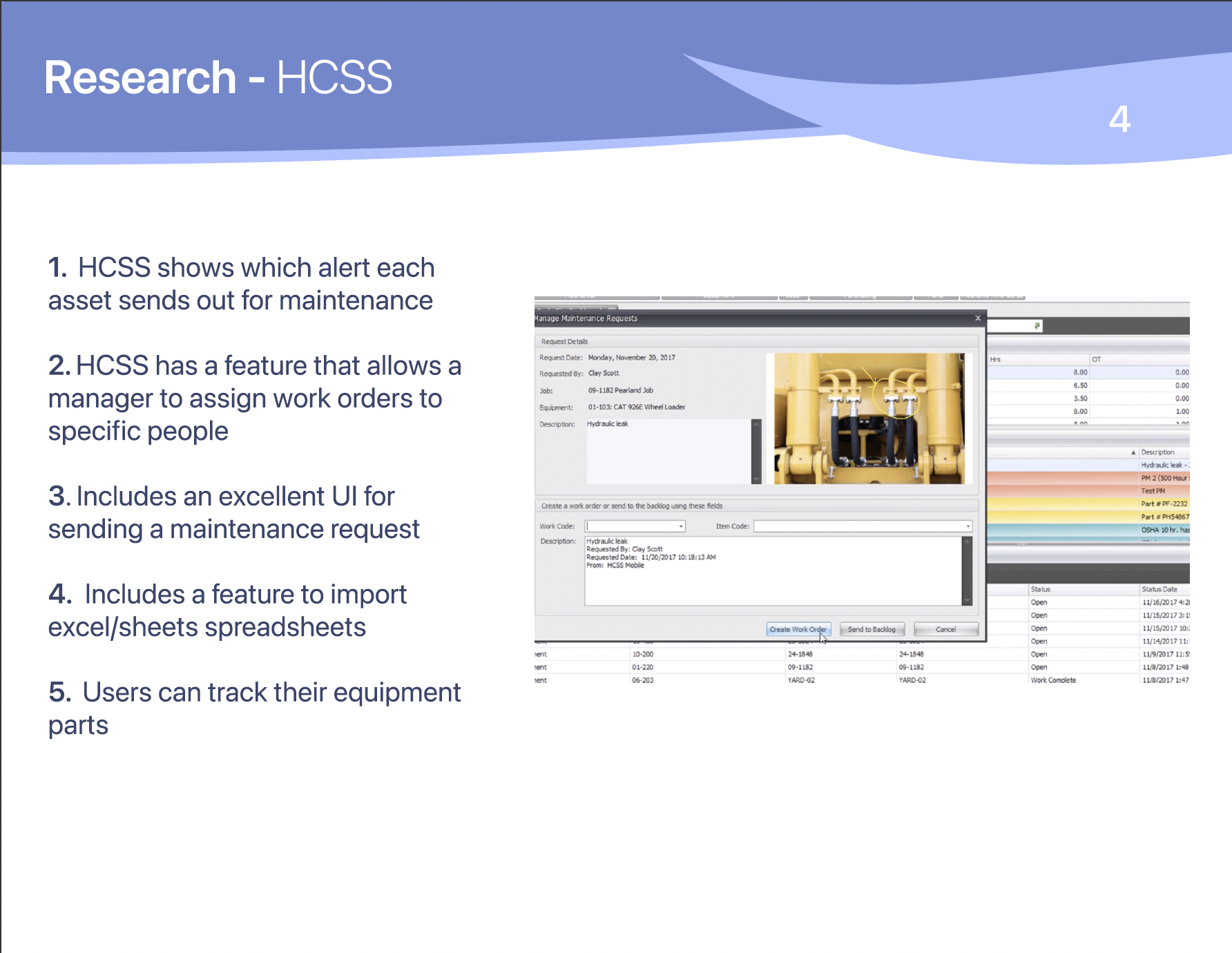Click bullet 'Includes an excellent UI'
Image resolution: width=1232 pixels, height=953 pixels.
(x=234, y=512)
